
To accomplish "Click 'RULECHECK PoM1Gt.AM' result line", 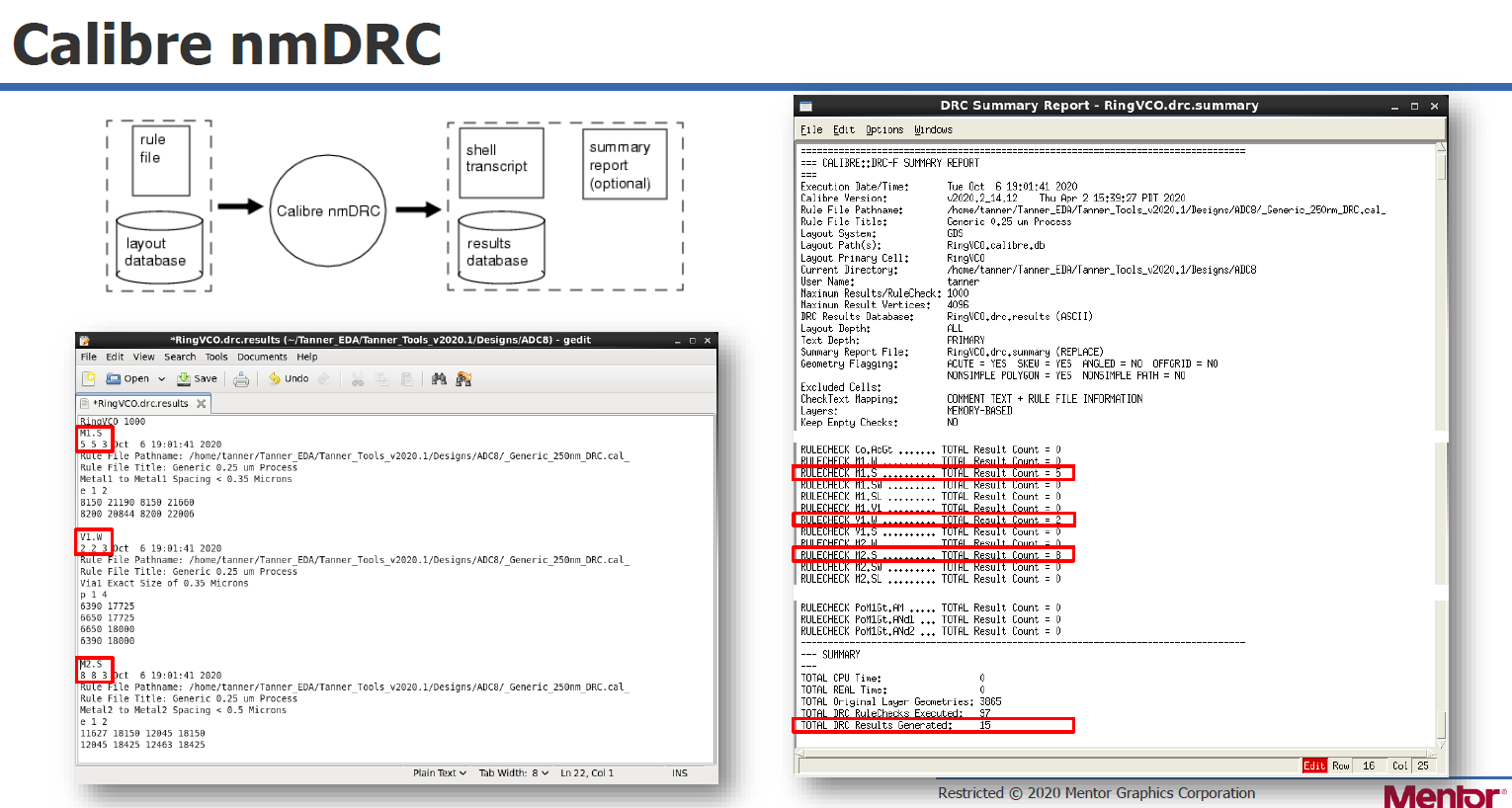I will tap(931, 607).
